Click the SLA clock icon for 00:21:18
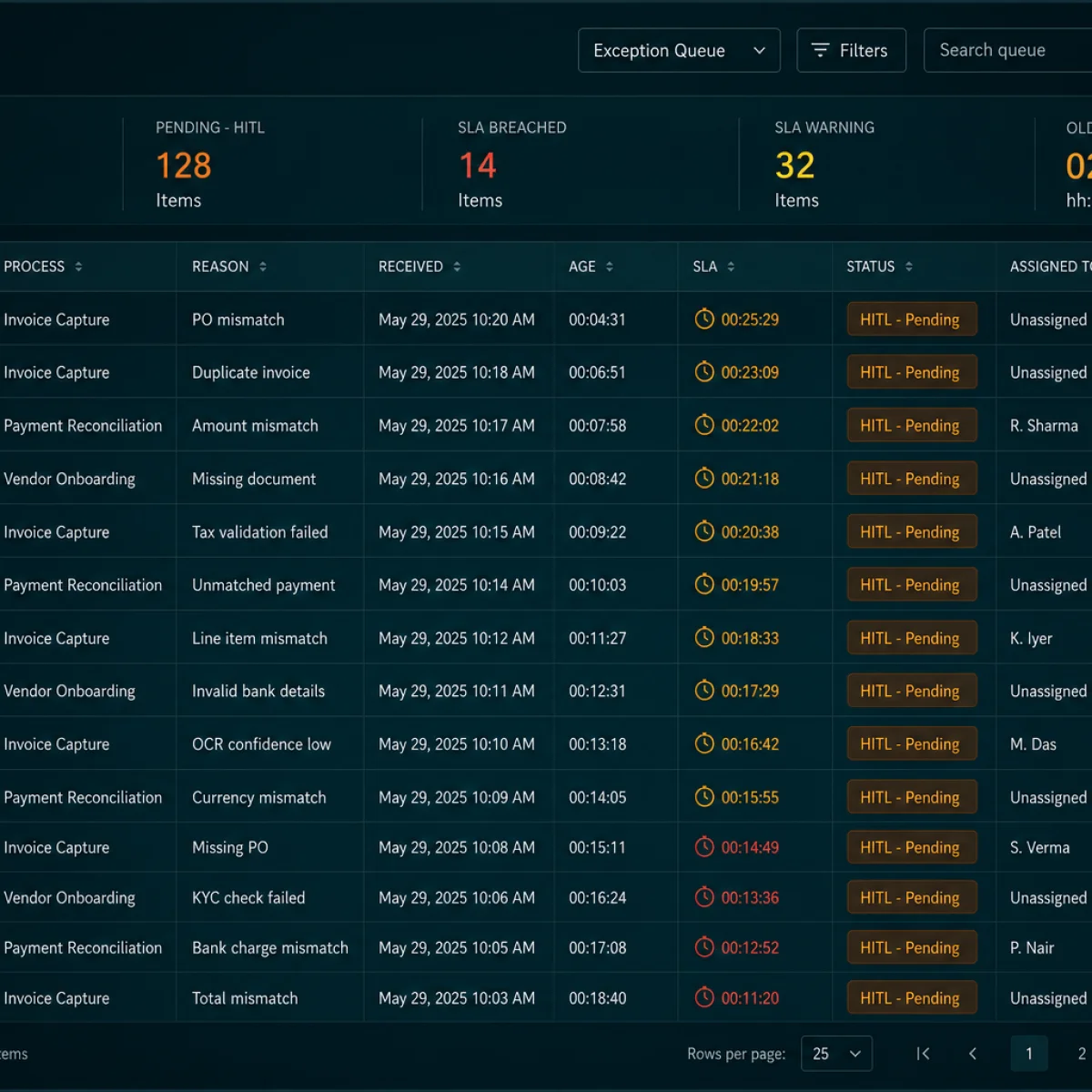This screenshot has width=1092, height=1092. point(704,479)
